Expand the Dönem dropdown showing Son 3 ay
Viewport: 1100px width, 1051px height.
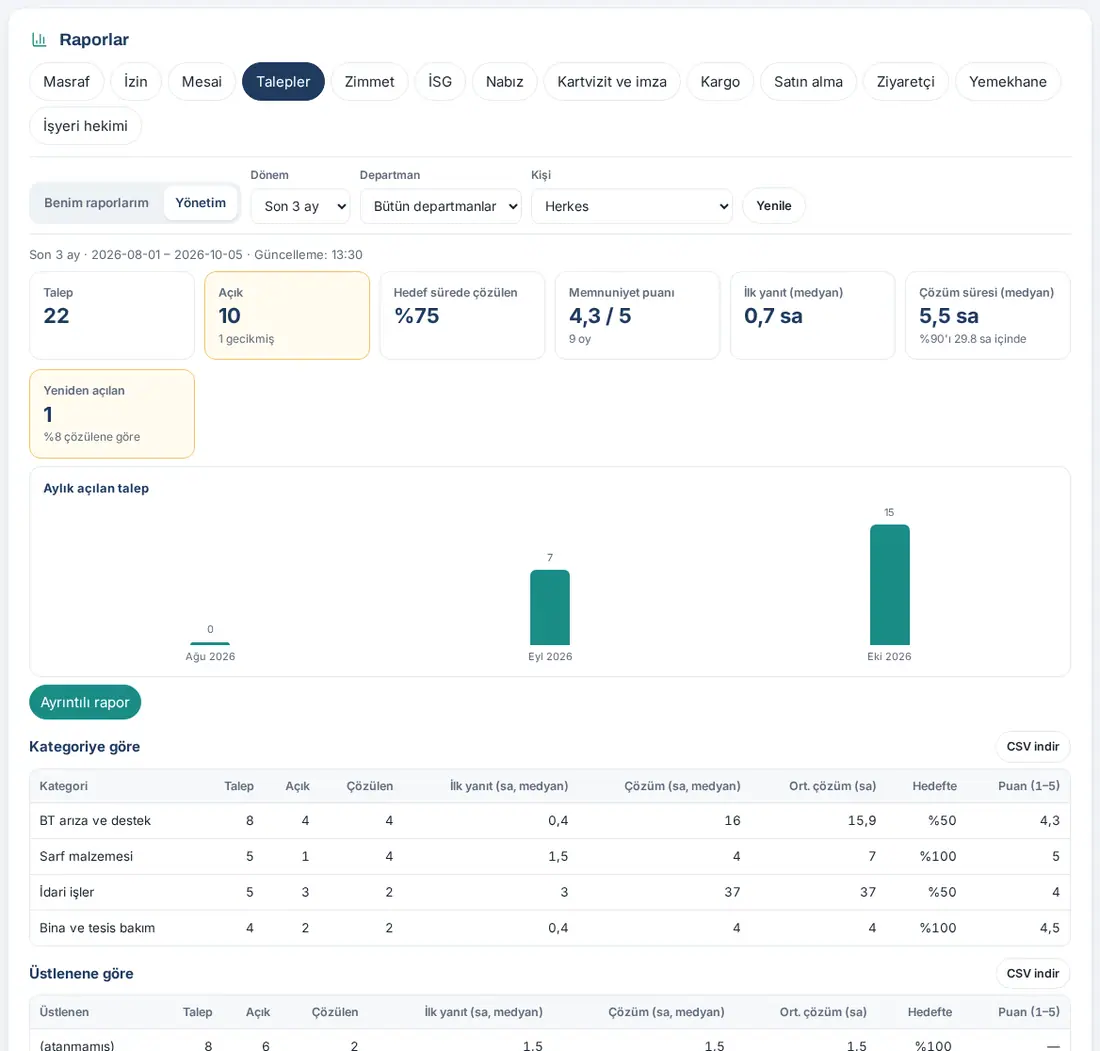pos(300,206)
